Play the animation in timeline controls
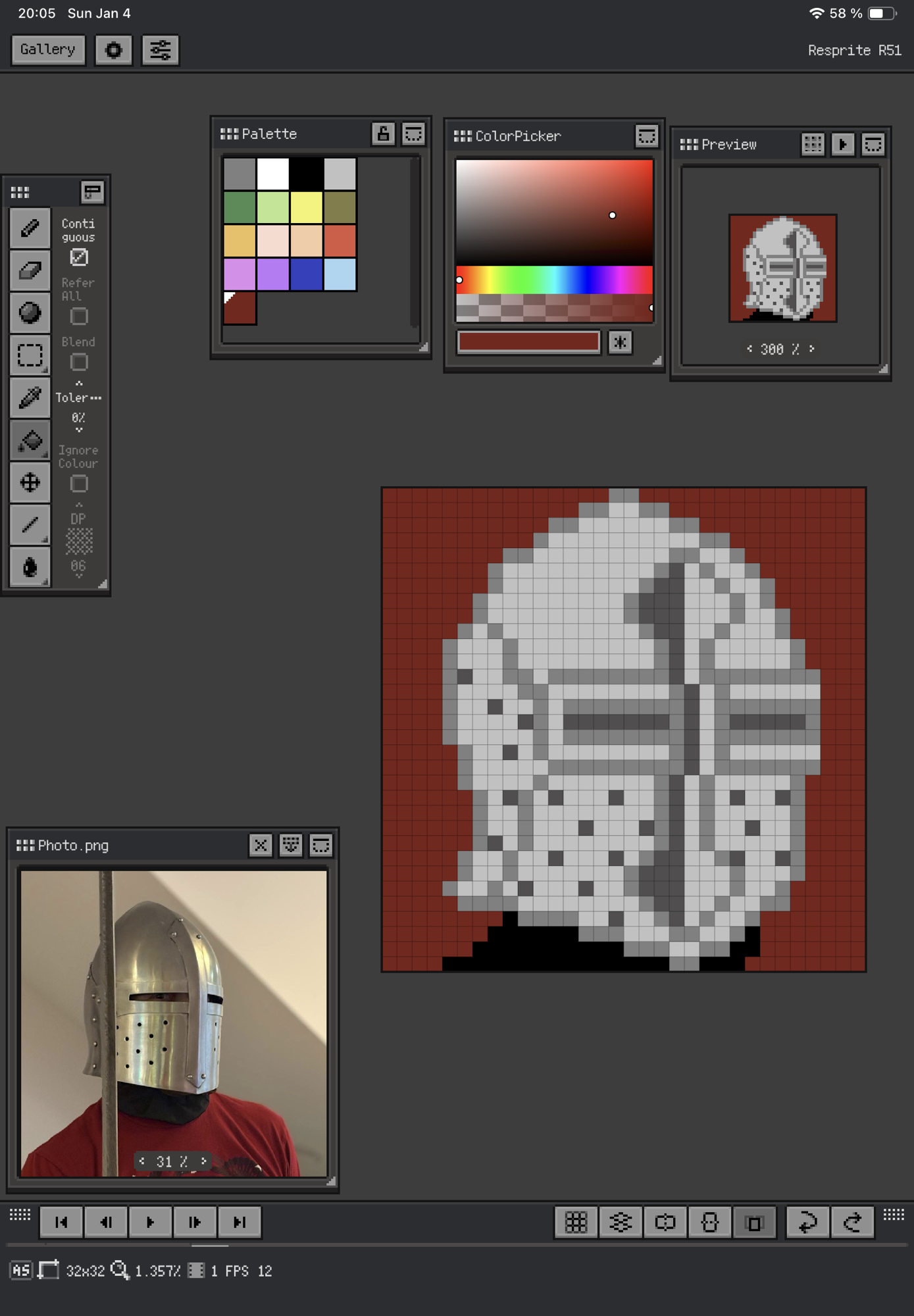 150,1223
